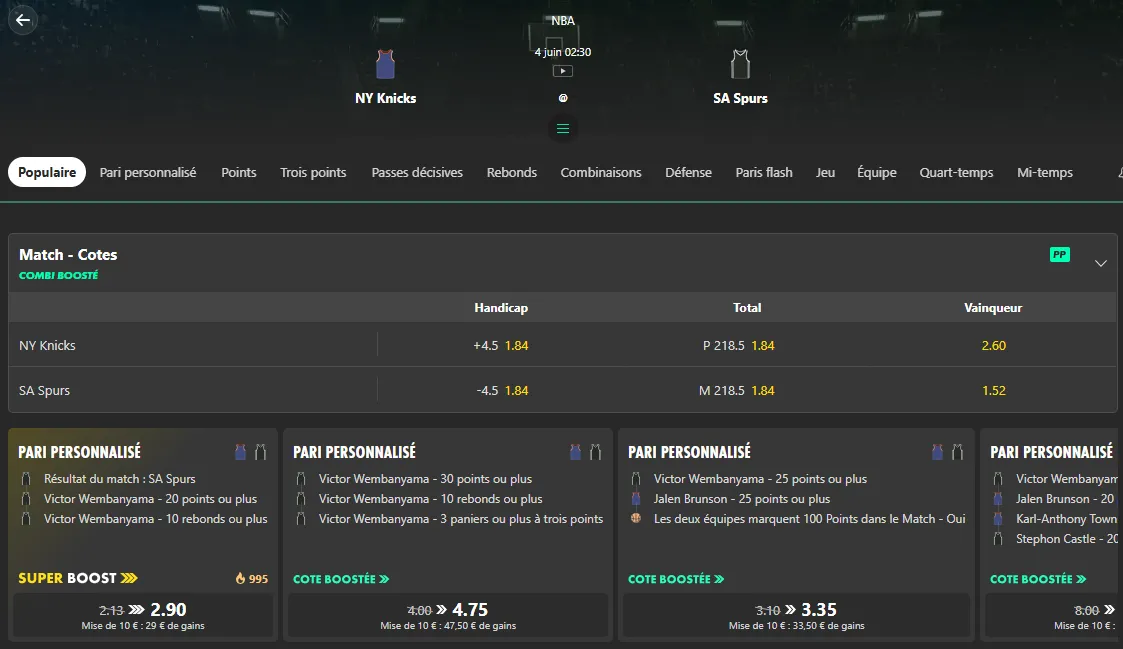Click COTE BOOSTÉE on the 8.00 card
Screen dimensions: 1123x649
1038,579
